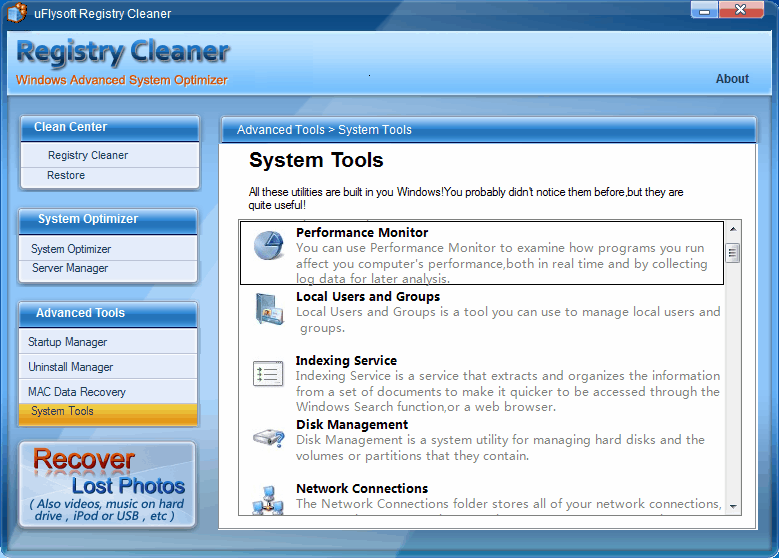Open the Restore option

coord(110,175)
